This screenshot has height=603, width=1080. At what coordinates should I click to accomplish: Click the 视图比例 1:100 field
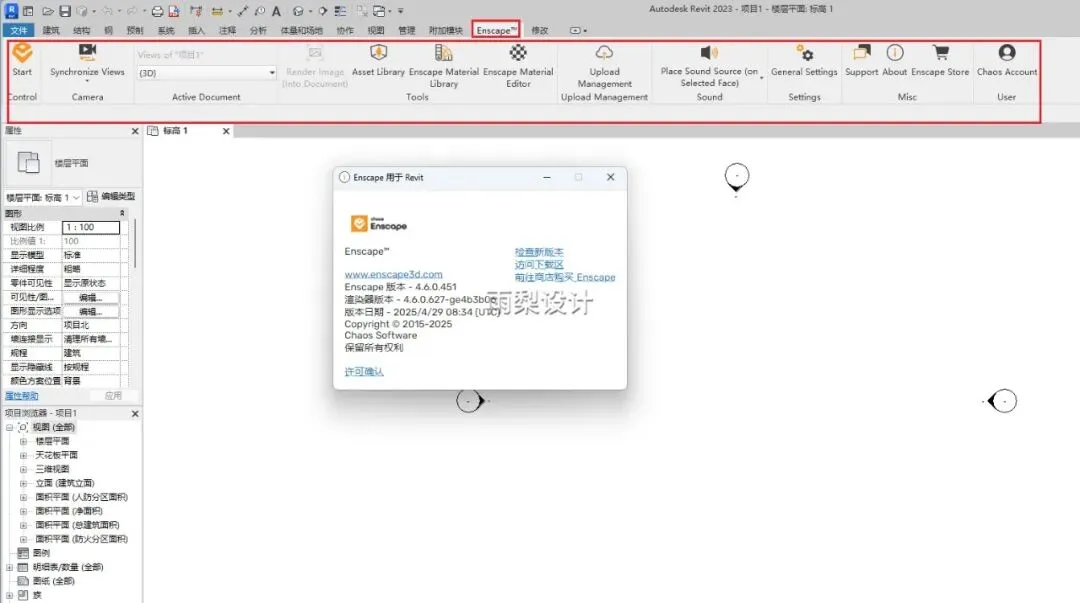point(91,227)
